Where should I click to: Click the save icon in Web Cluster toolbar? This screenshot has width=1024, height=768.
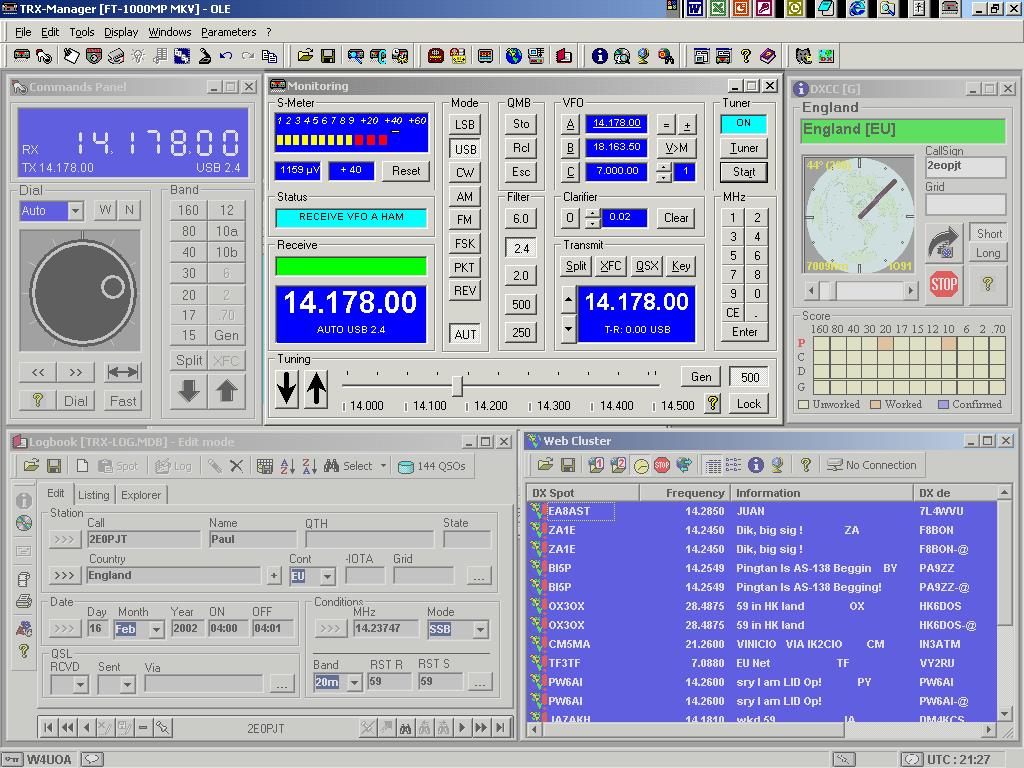[x=568, y=465]
